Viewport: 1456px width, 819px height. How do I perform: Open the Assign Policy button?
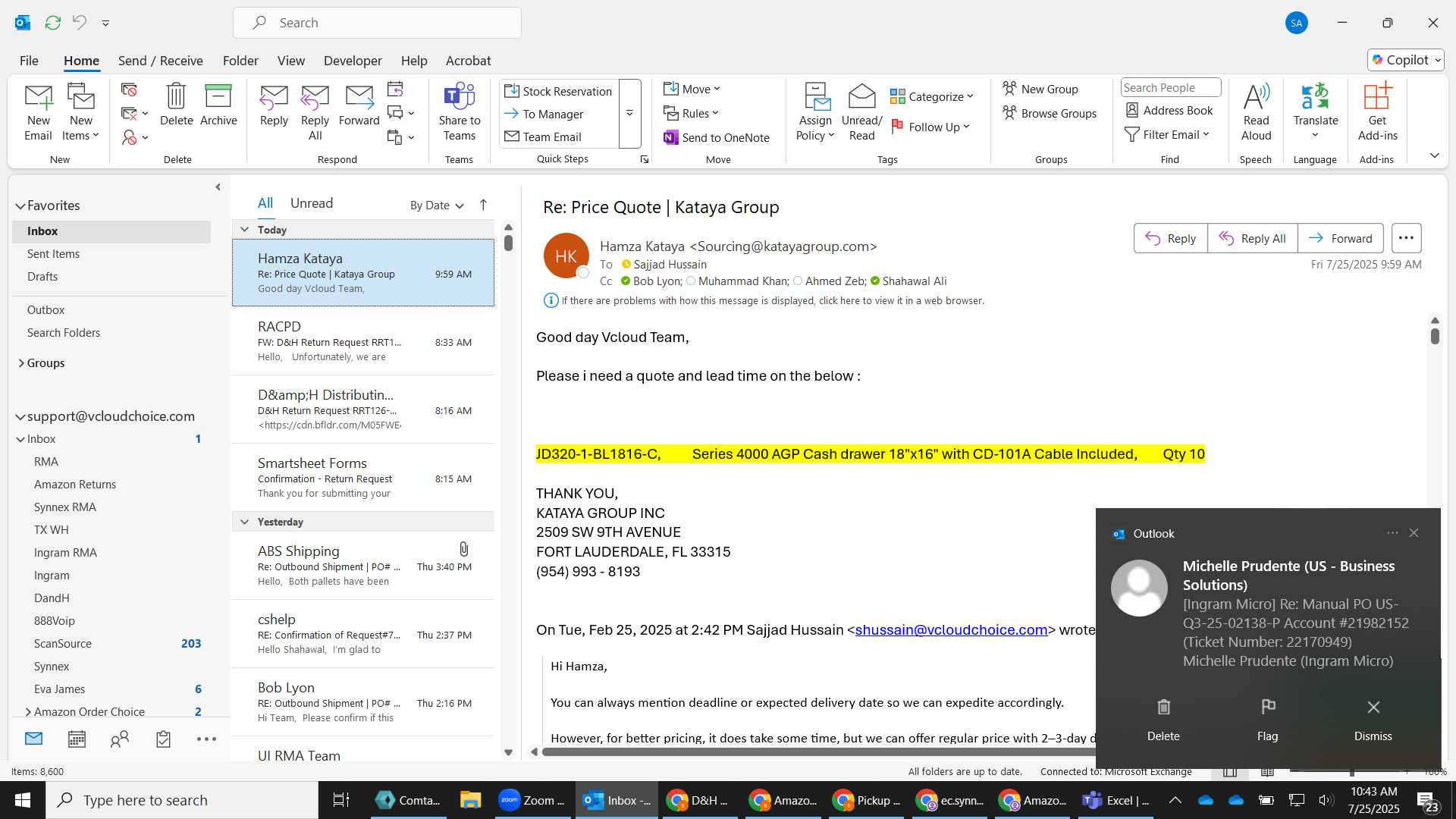click(815, 112)
